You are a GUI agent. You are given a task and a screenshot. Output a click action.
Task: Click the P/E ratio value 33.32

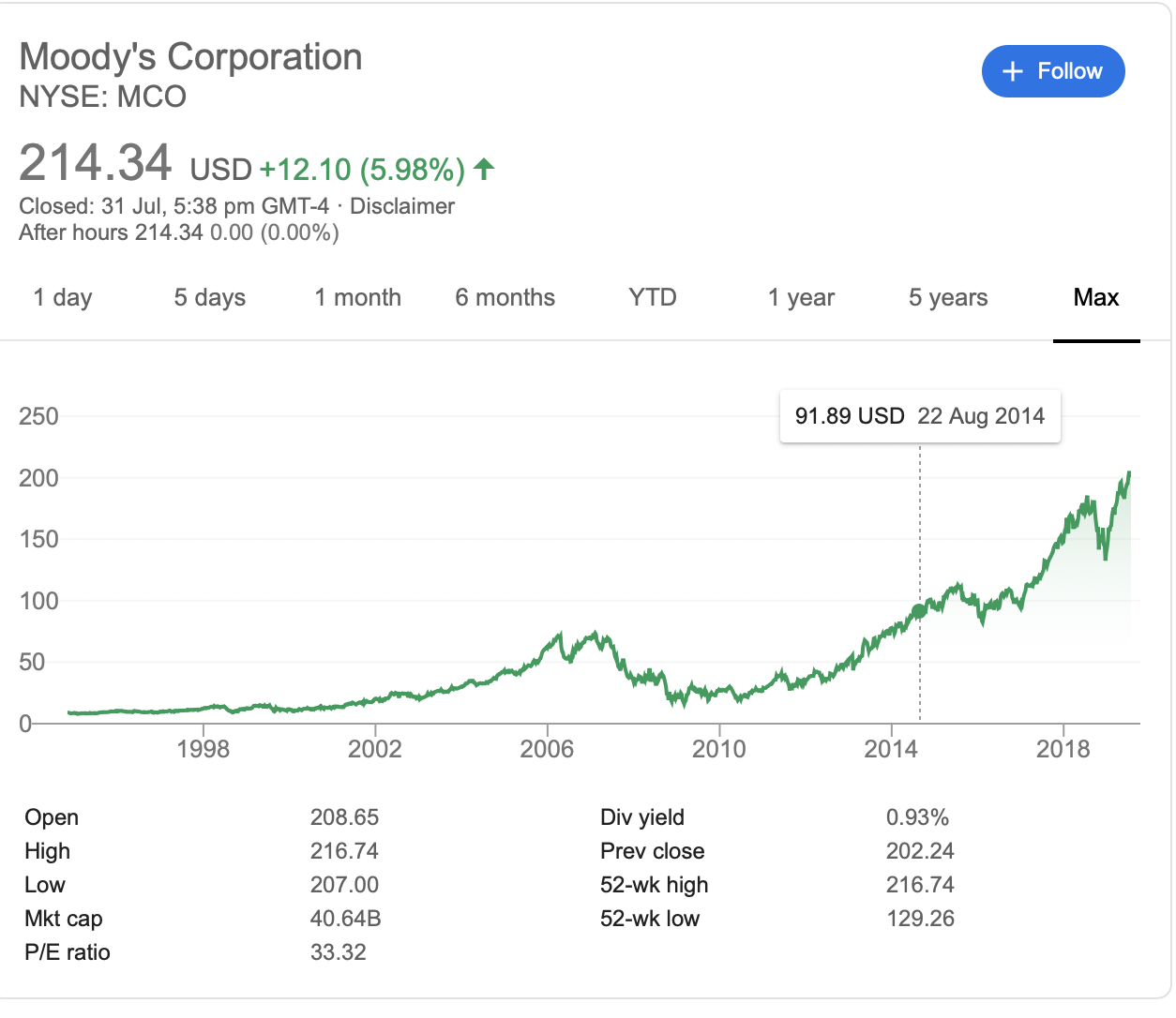[338, 952]
